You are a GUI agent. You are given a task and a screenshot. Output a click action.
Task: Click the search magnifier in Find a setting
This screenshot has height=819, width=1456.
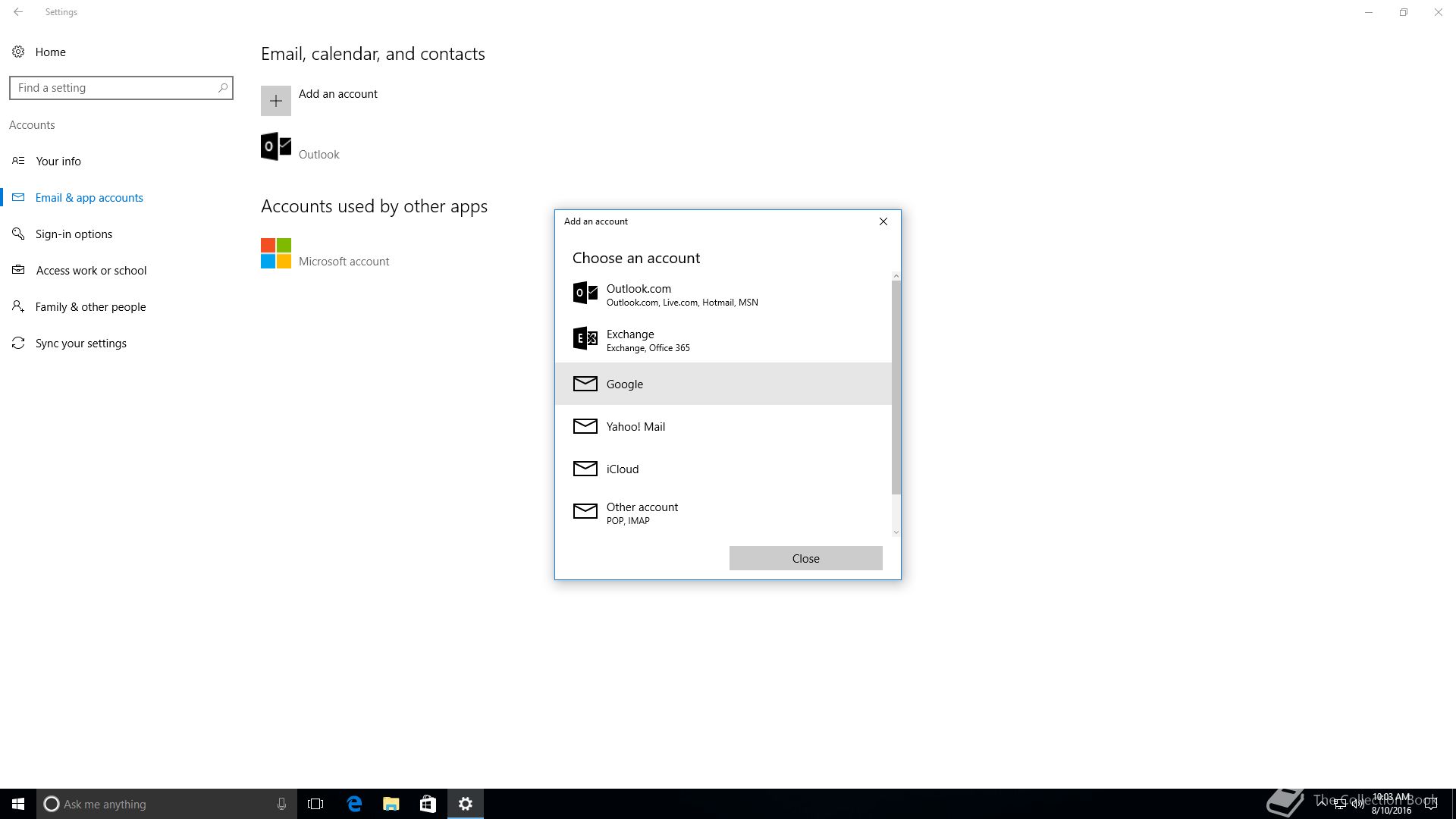[223, 88]
